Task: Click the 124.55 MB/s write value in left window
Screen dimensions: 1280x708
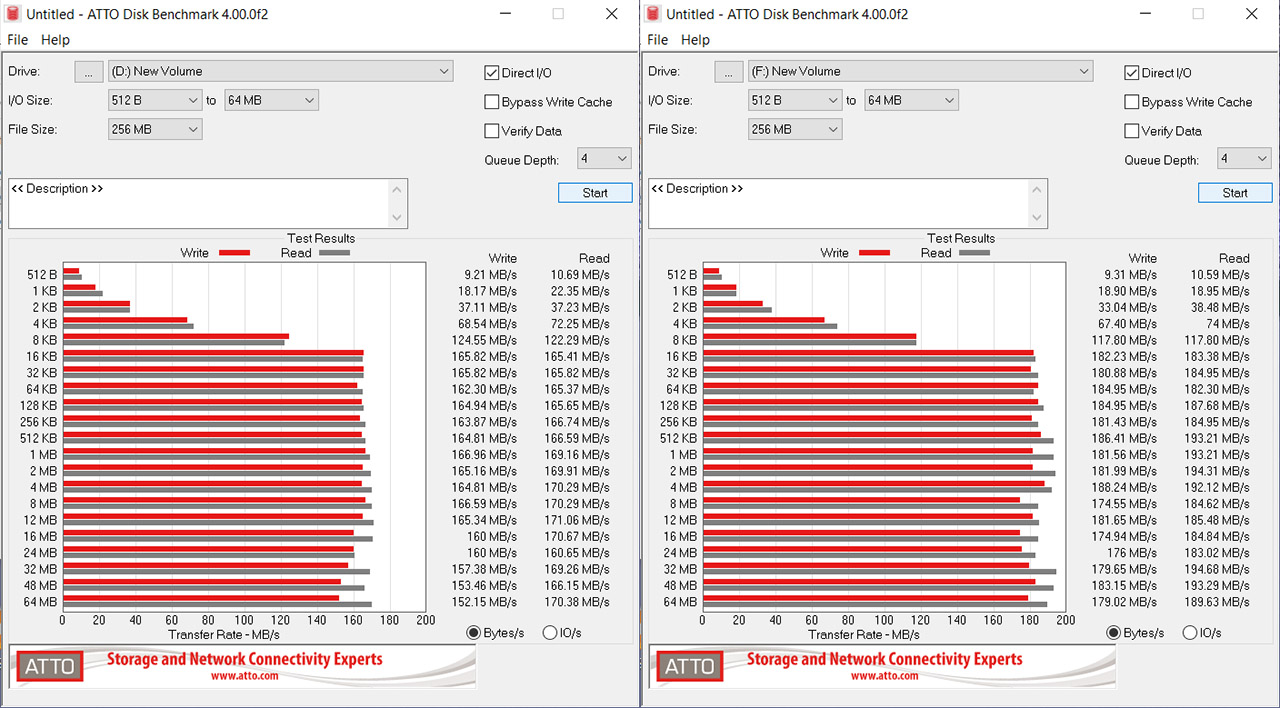Action: [x=484, y=340]
